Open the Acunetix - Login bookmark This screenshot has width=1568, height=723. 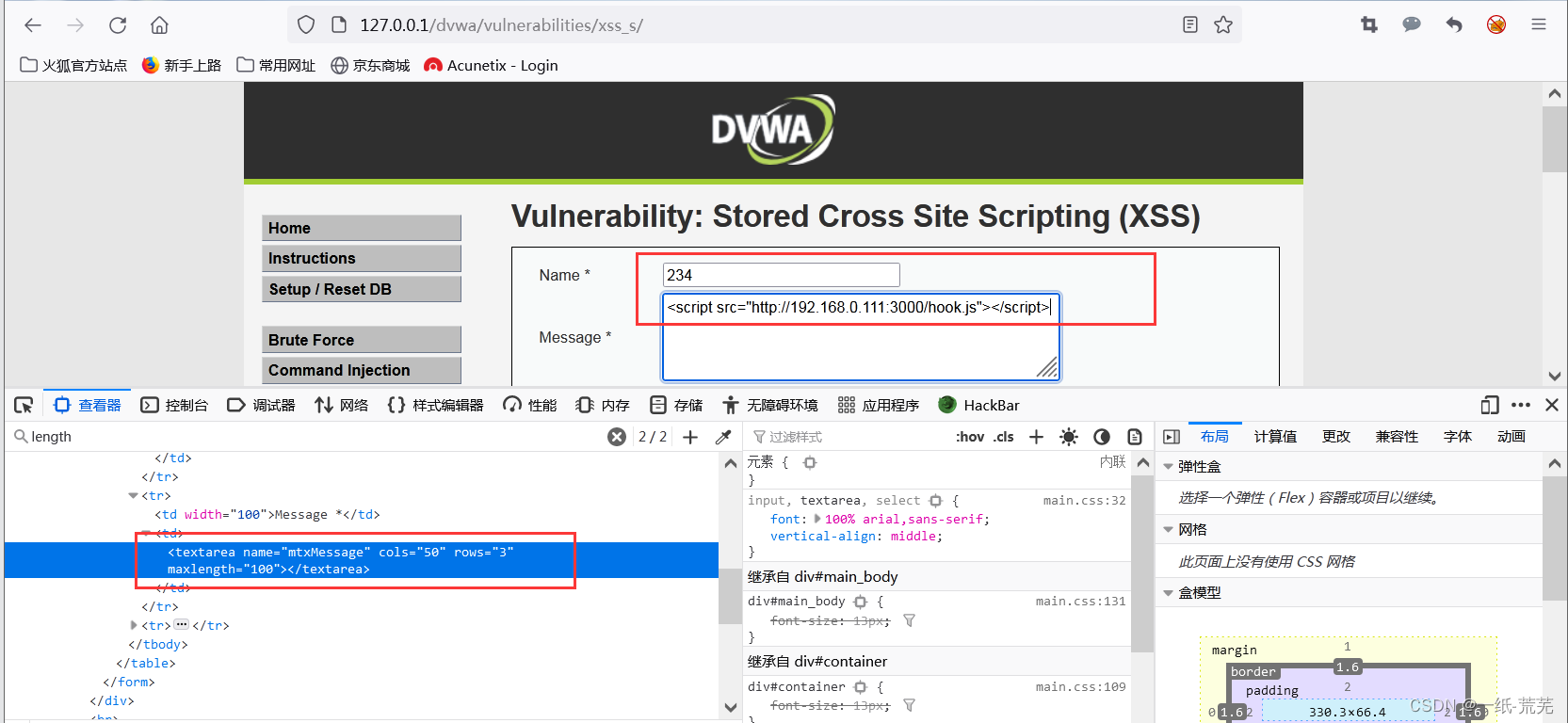[491, 65]
